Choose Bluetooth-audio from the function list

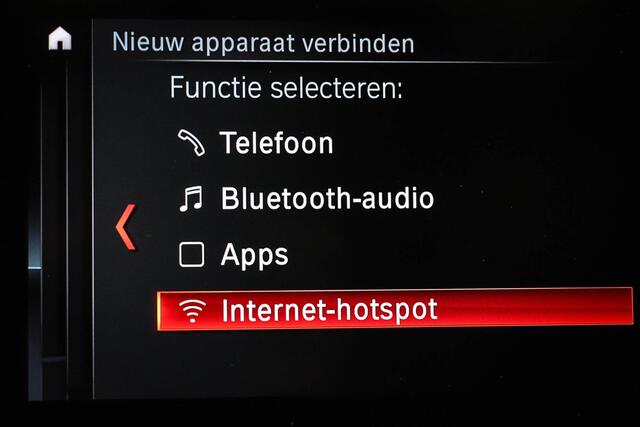point(327,199)
